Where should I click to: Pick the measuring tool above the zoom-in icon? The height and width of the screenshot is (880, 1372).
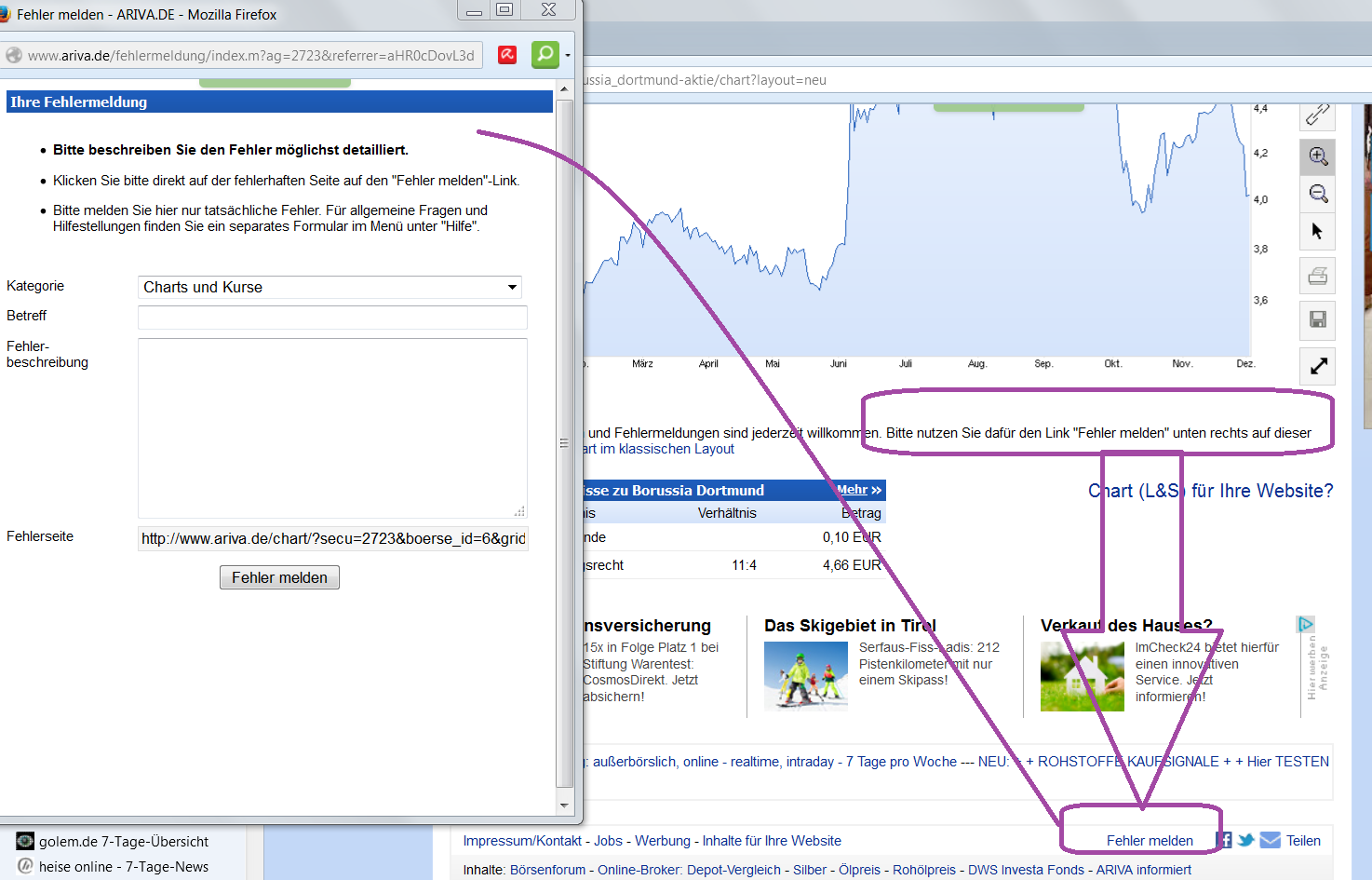point(1318,115)
